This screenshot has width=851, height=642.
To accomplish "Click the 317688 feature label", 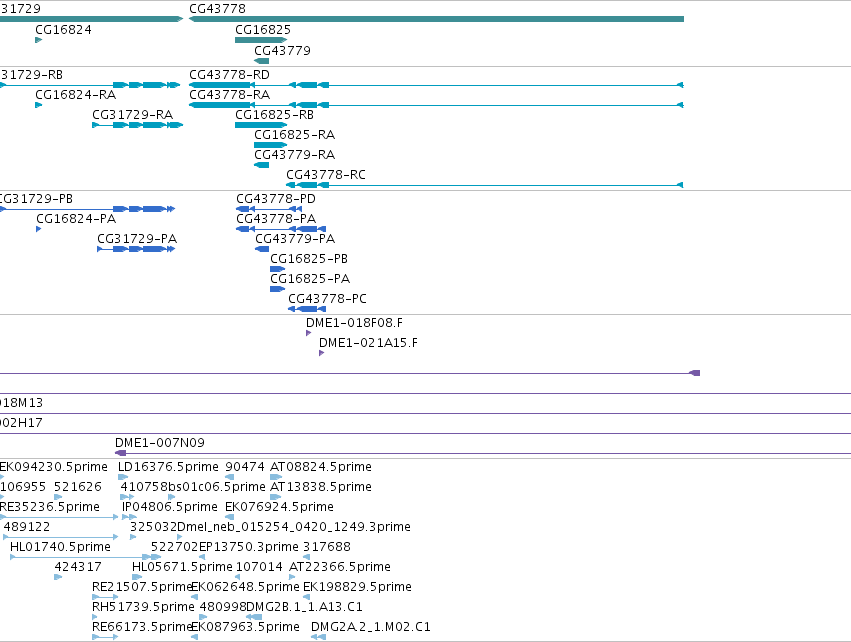I will 327,546.
